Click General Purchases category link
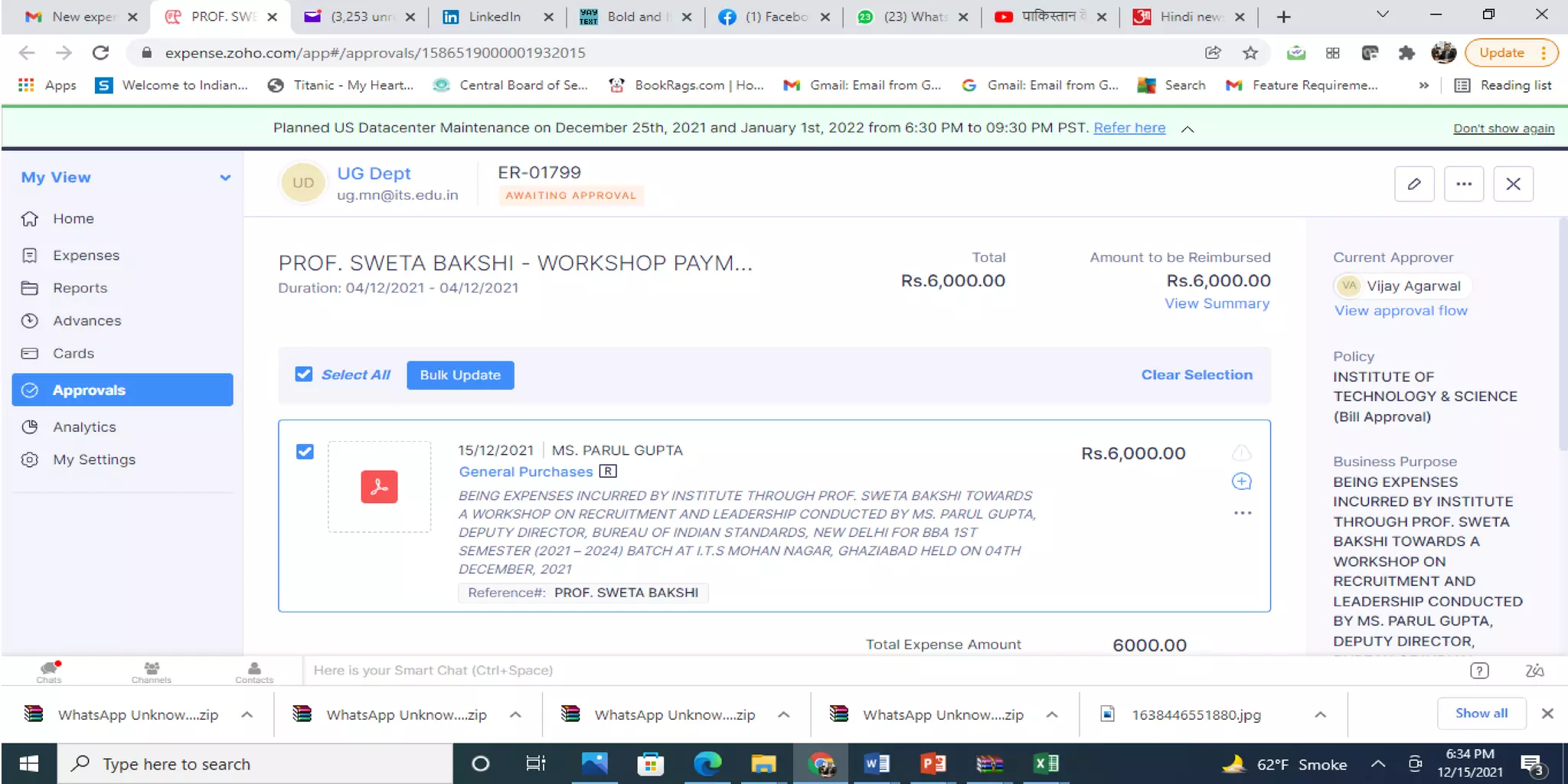 coord(525,472)
